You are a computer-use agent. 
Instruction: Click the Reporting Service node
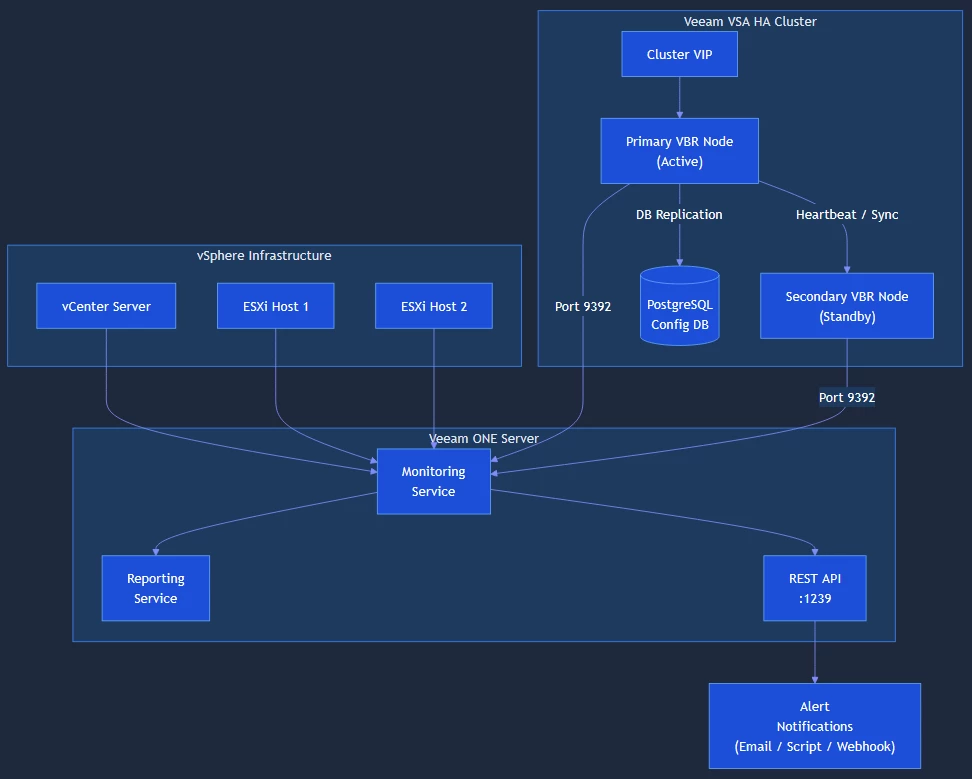click(156, 588)
